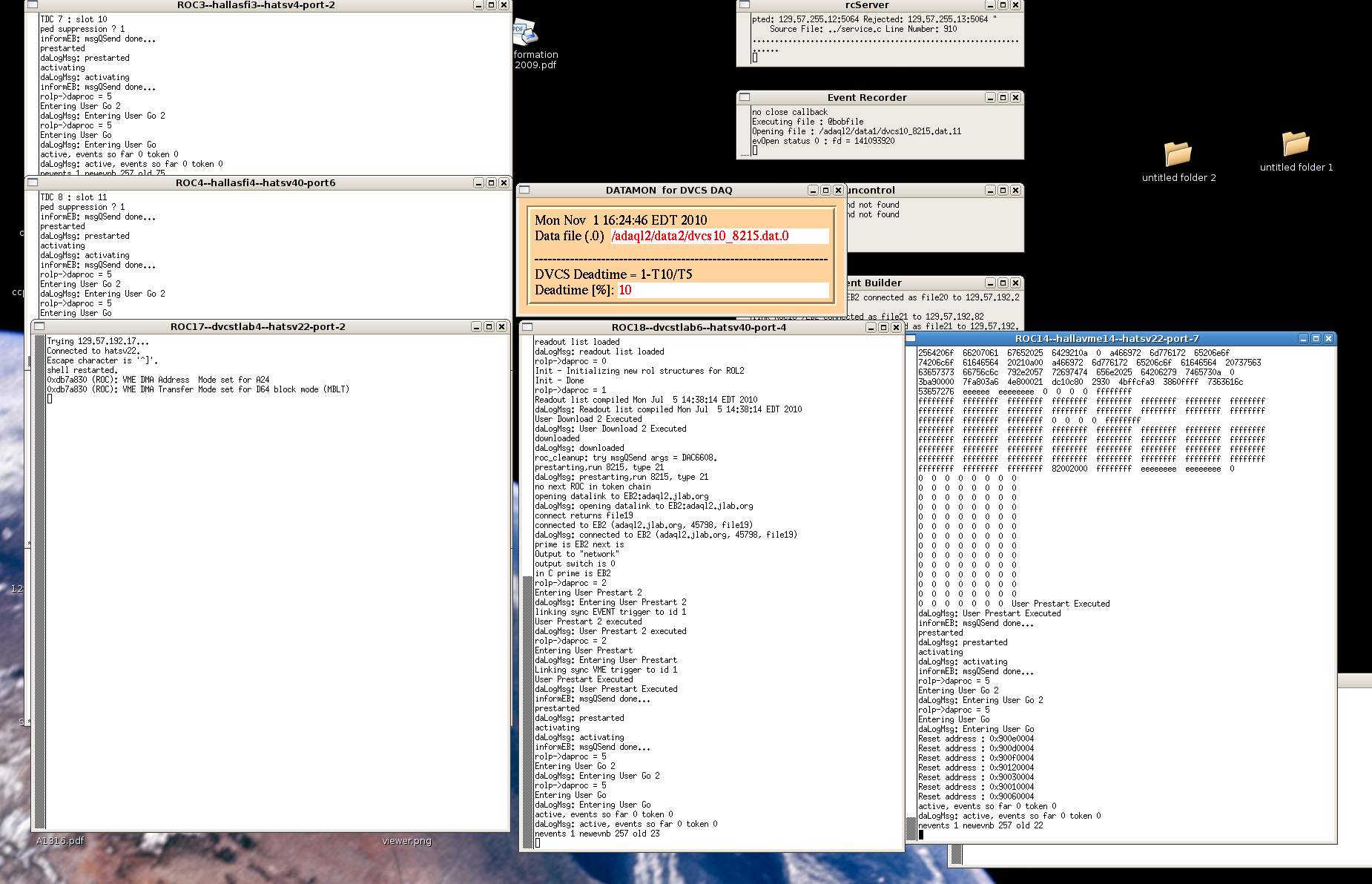Click 'Source File: ../service.c' line in rcServer
The image size is (1372, 884).
[x=863, y=29]
